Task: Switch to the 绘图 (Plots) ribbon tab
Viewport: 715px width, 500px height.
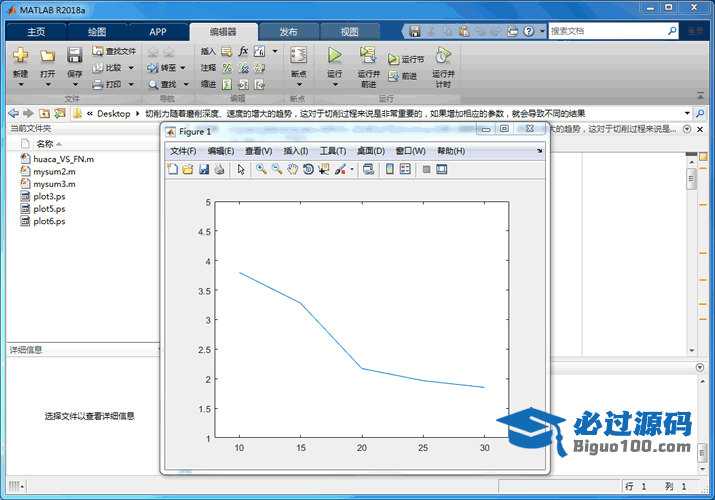Action: pos(96,31)
